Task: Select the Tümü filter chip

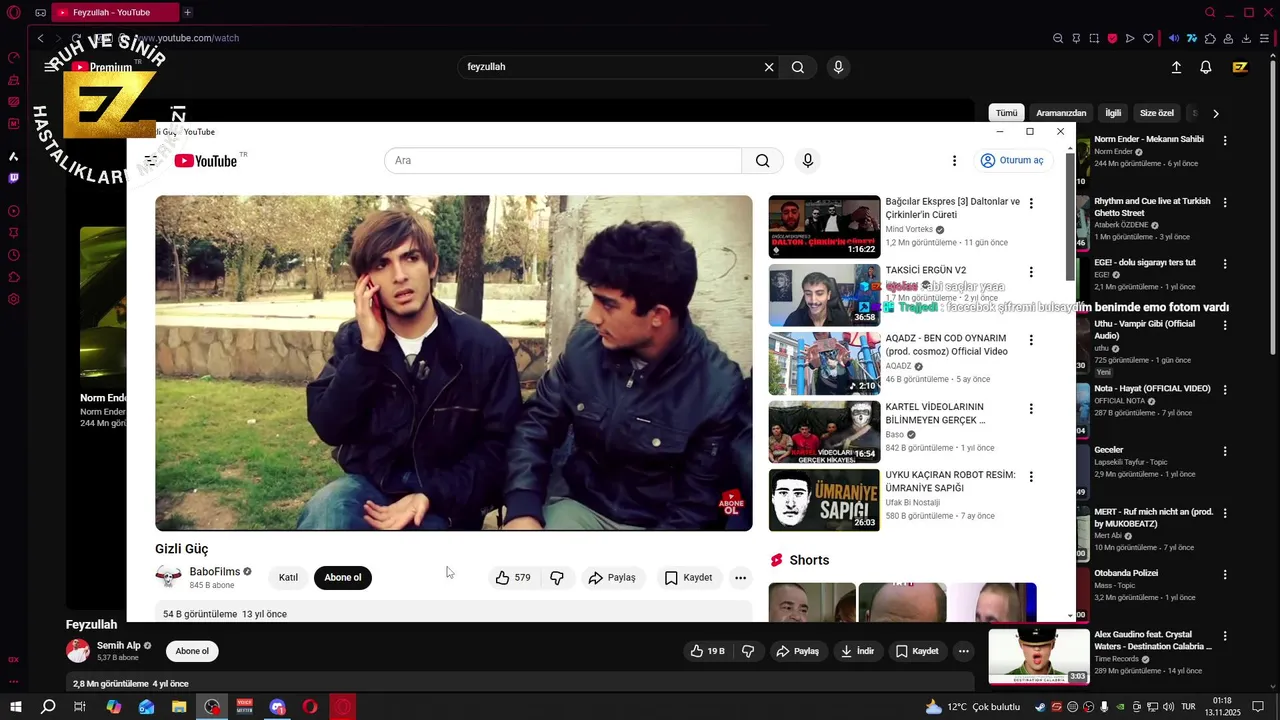Action: 1006,113
